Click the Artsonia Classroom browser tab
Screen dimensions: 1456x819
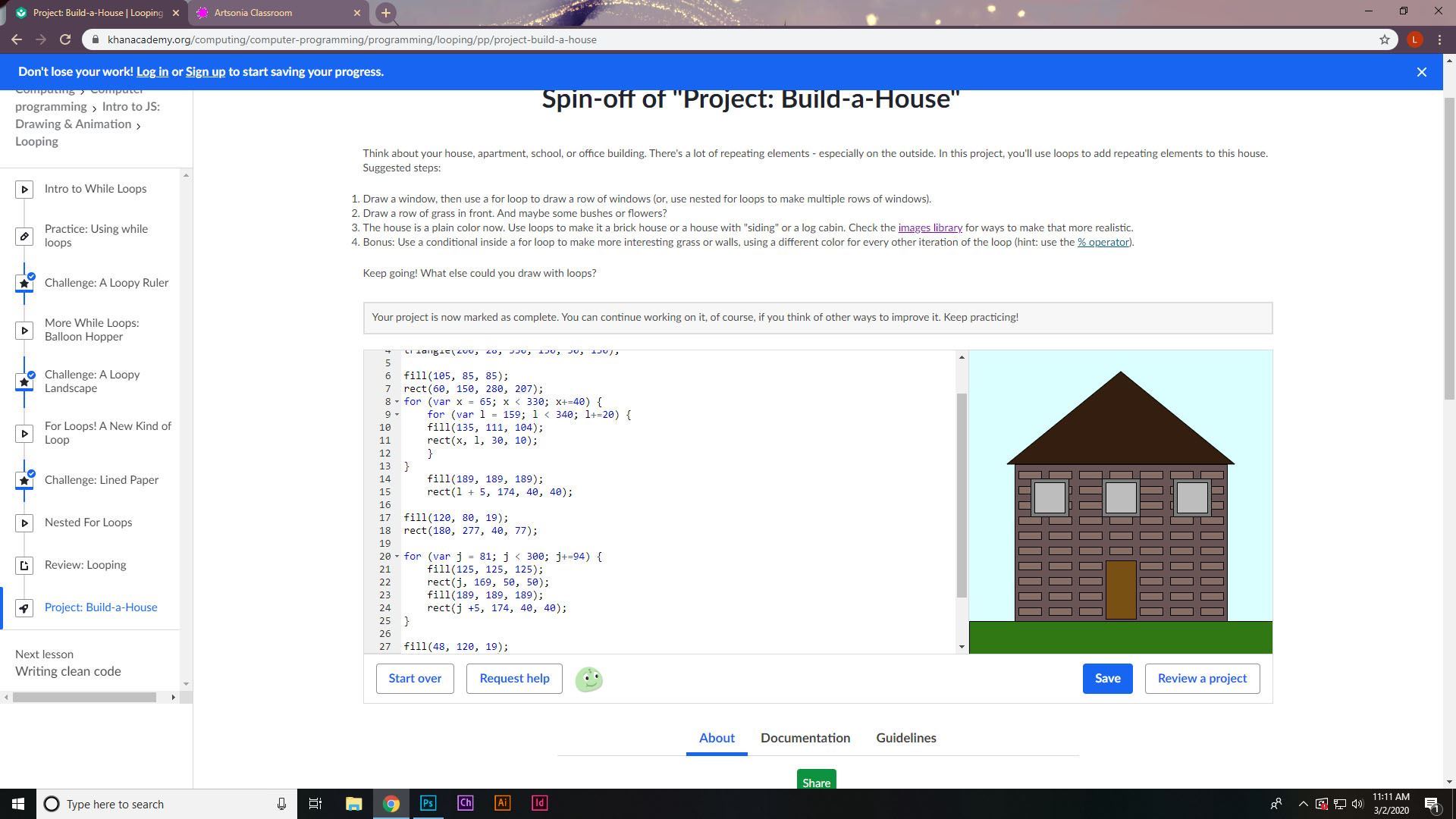click(253, 13)
